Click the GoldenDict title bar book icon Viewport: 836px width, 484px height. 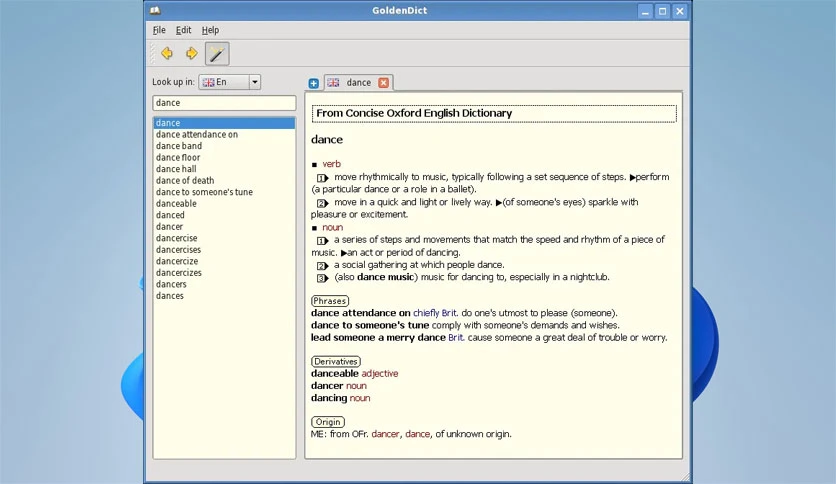tap(155, 11)
